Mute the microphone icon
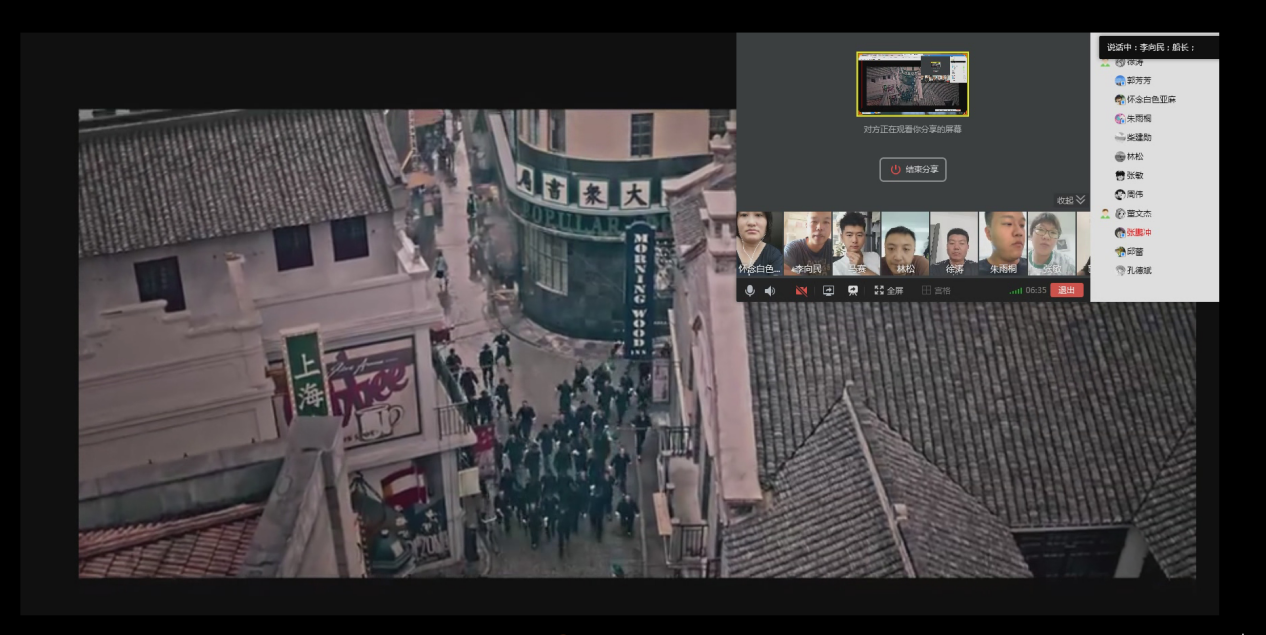The width and height of the screenshot is (1266, 635). [x=750, y=291]
